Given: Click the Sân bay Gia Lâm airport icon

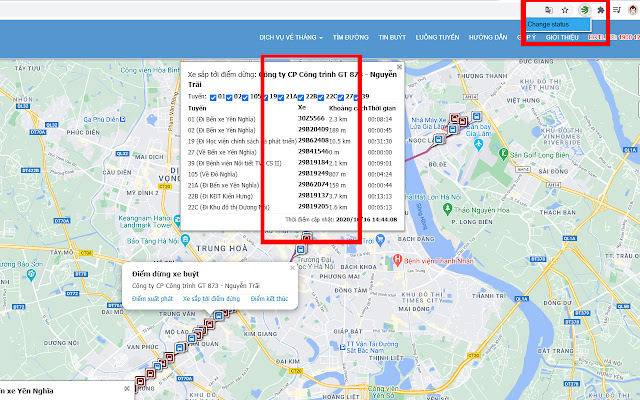Looking at the screenshot, I should tap(478, 144).
